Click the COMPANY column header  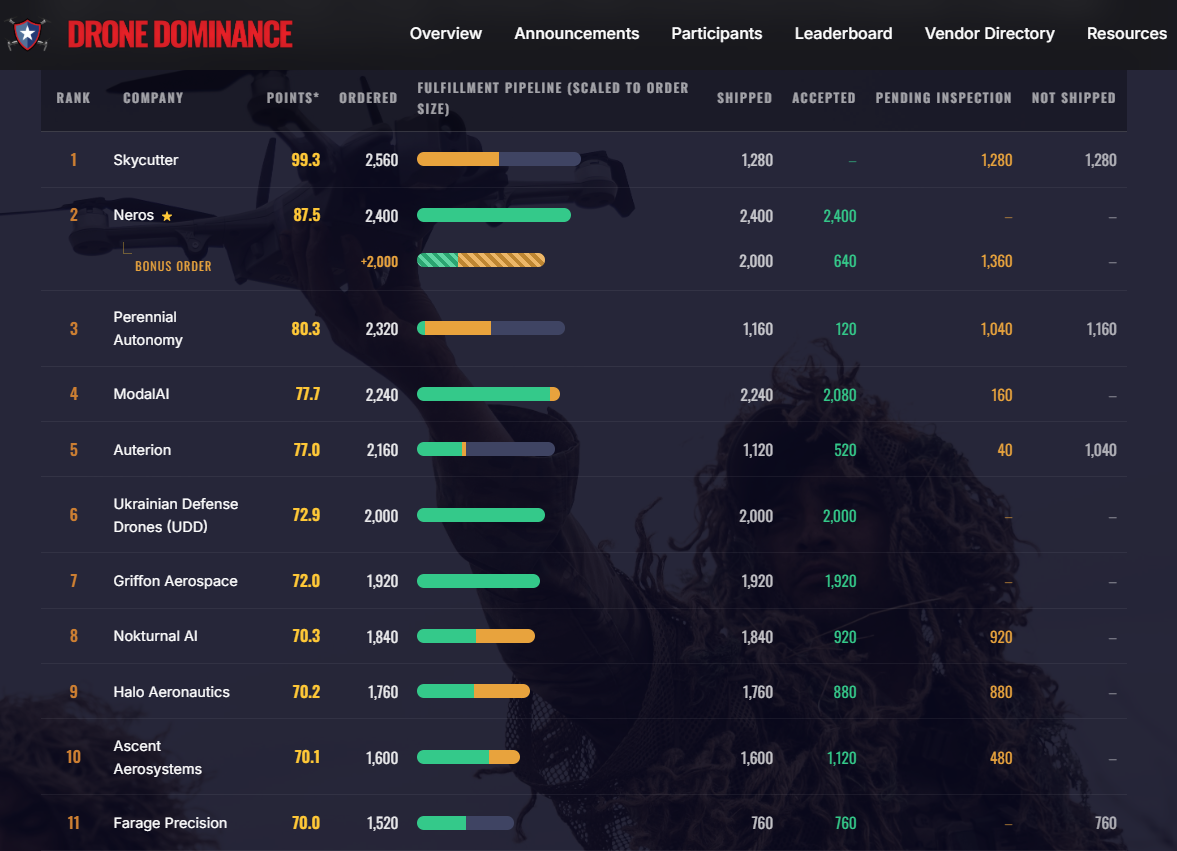(x=153, y=98)
